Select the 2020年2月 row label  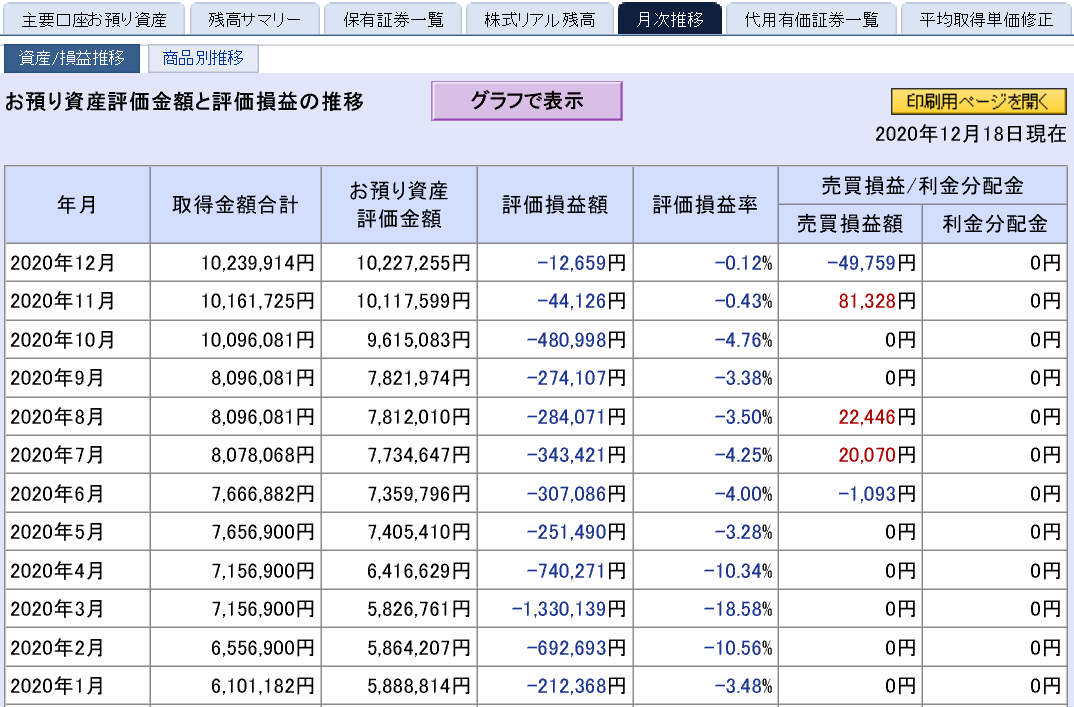coord(77,647)
